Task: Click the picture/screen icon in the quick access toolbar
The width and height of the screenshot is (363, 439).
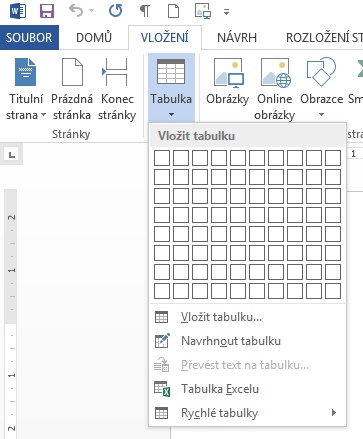Action: (203, 11)
